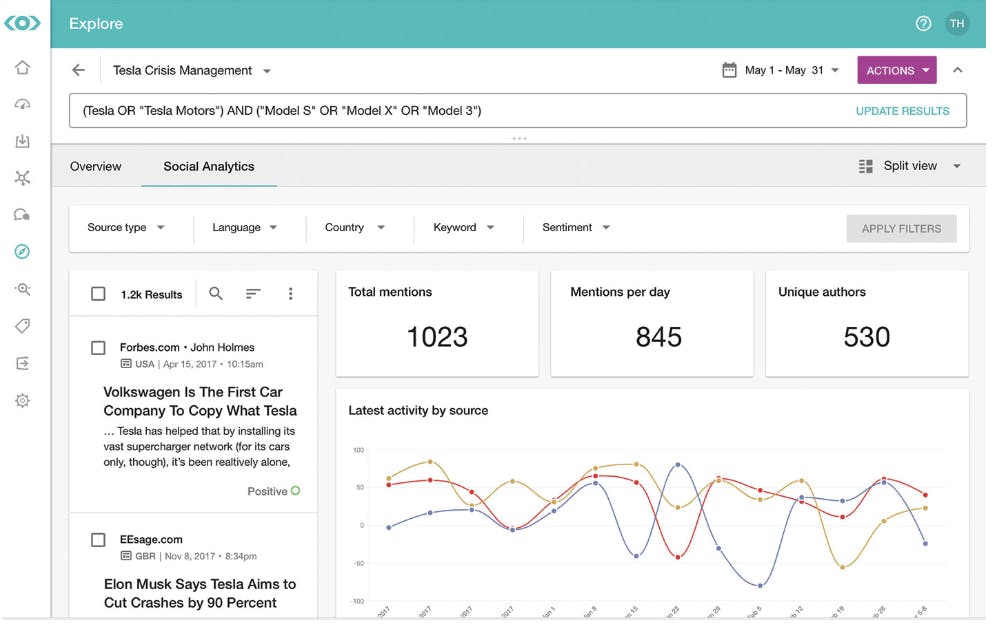Open the Elon Musk Says Tesla article

(200, 593)
